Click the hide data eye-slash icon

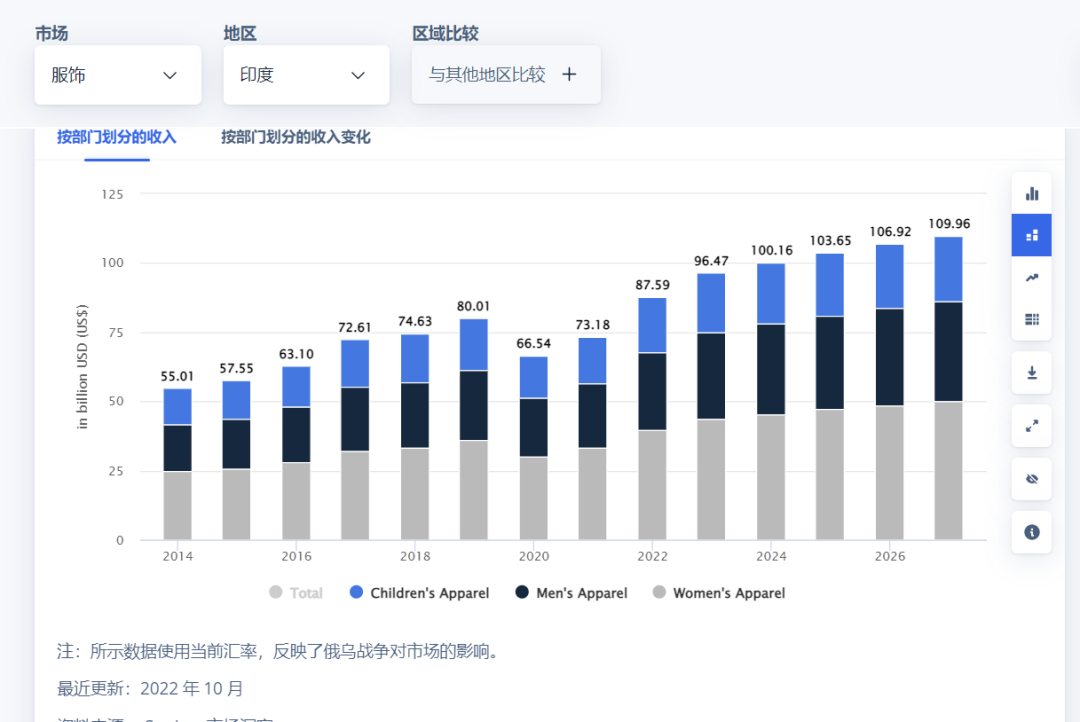1031,479
